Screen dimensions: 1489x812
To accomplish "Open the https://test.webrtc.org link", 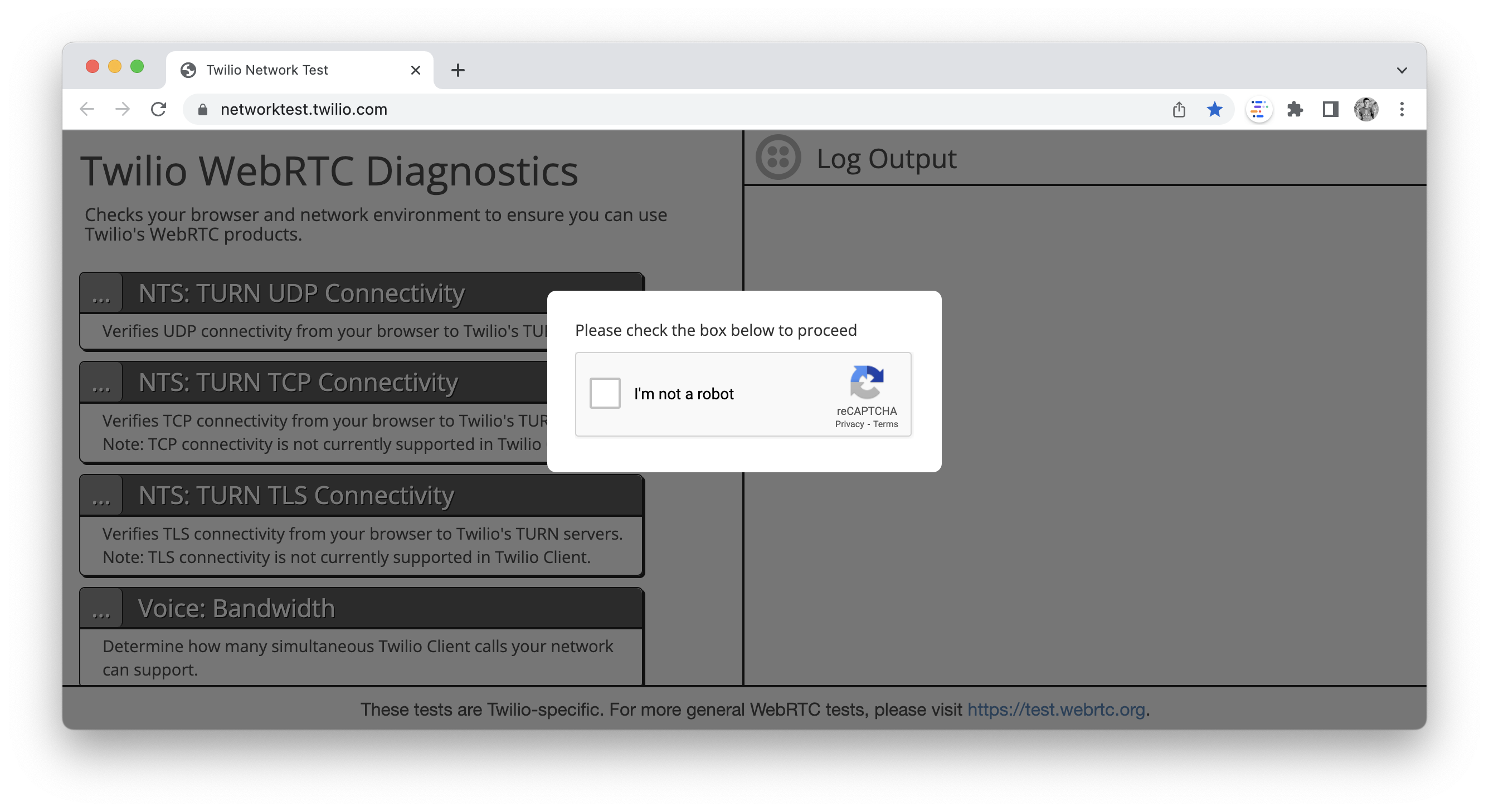I will coord(1057,710).
